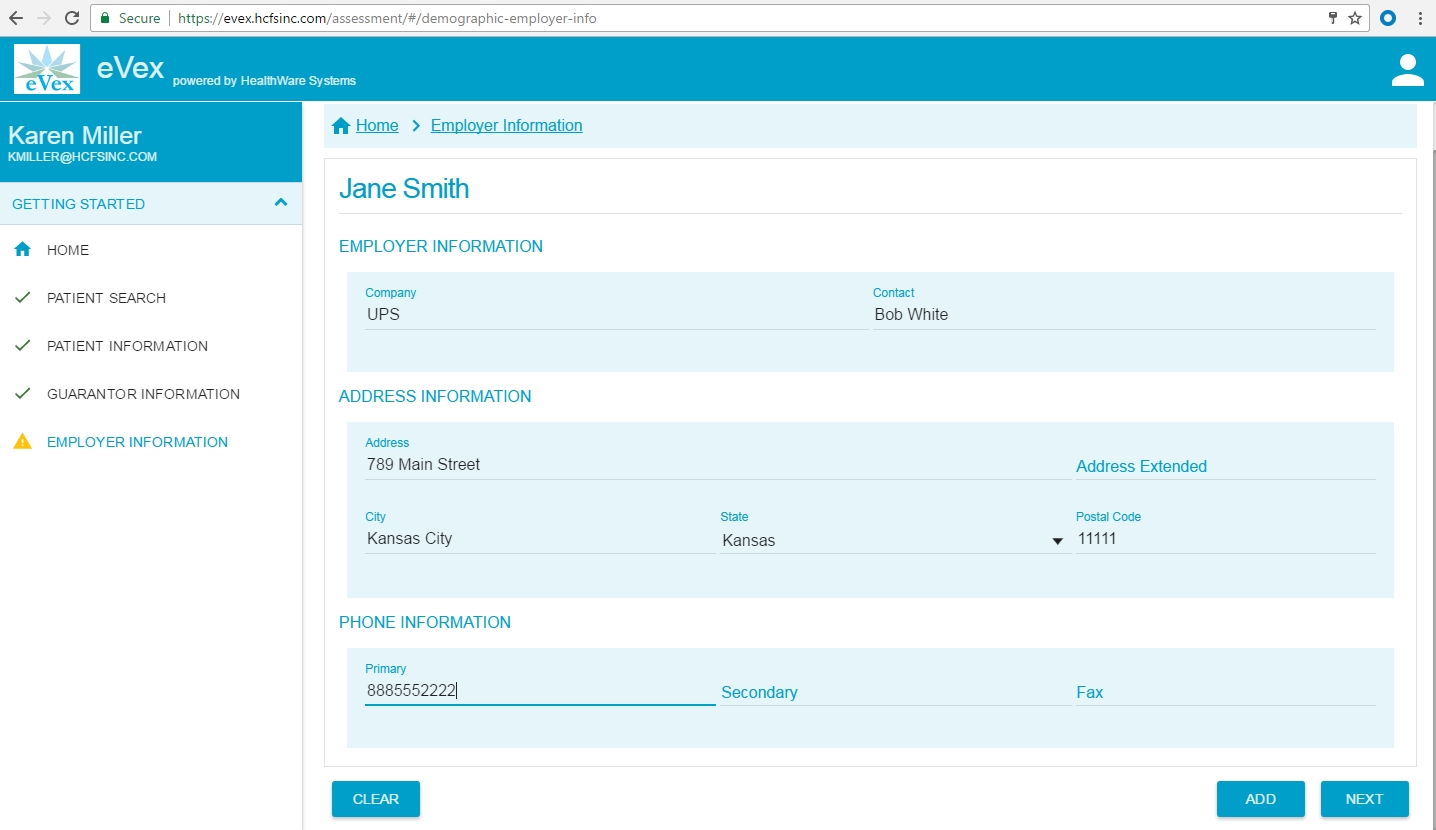The height and width of the screenshot is (830, 1436).
Task: Reload the page using browser refresh
Action: coord(72,18)
